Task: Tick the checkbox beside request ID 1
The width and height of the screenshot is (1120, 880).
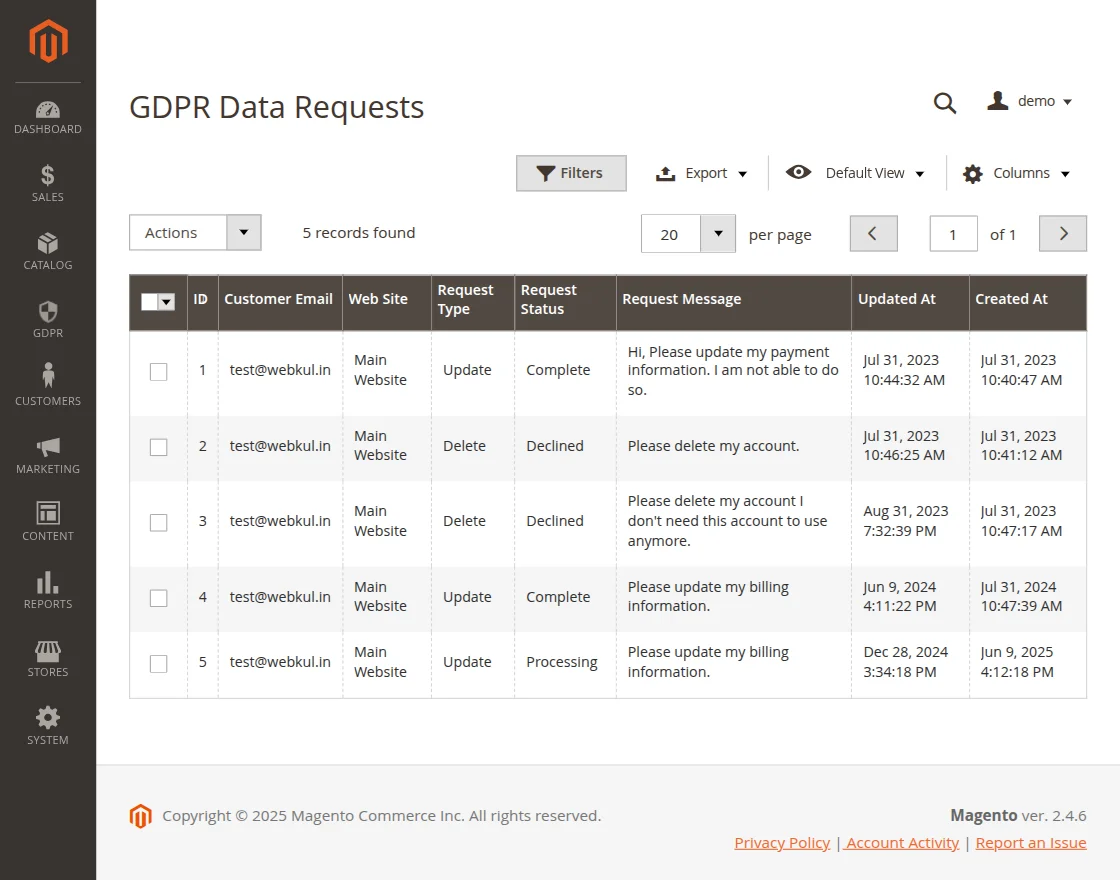Action: (158, 370)
